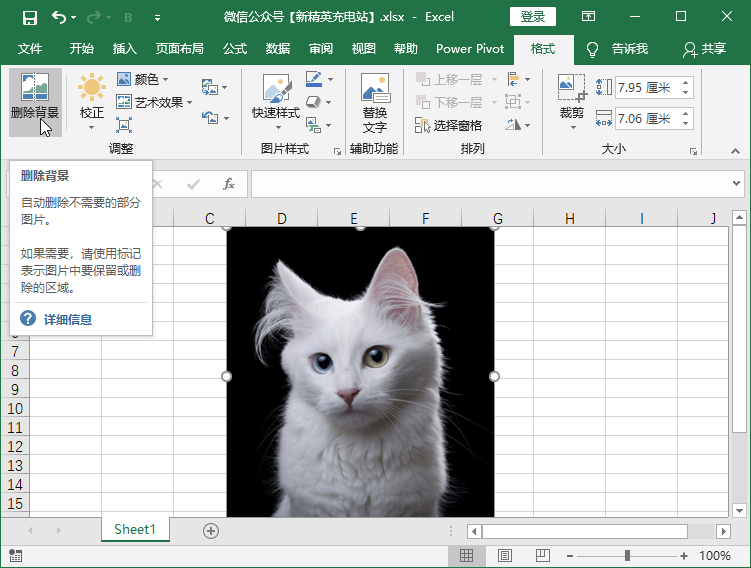Image resolution: width=751 pixels, height=568 pixels.
Task: Collapse the ribbon with the chevron
Action: (735, 151)
